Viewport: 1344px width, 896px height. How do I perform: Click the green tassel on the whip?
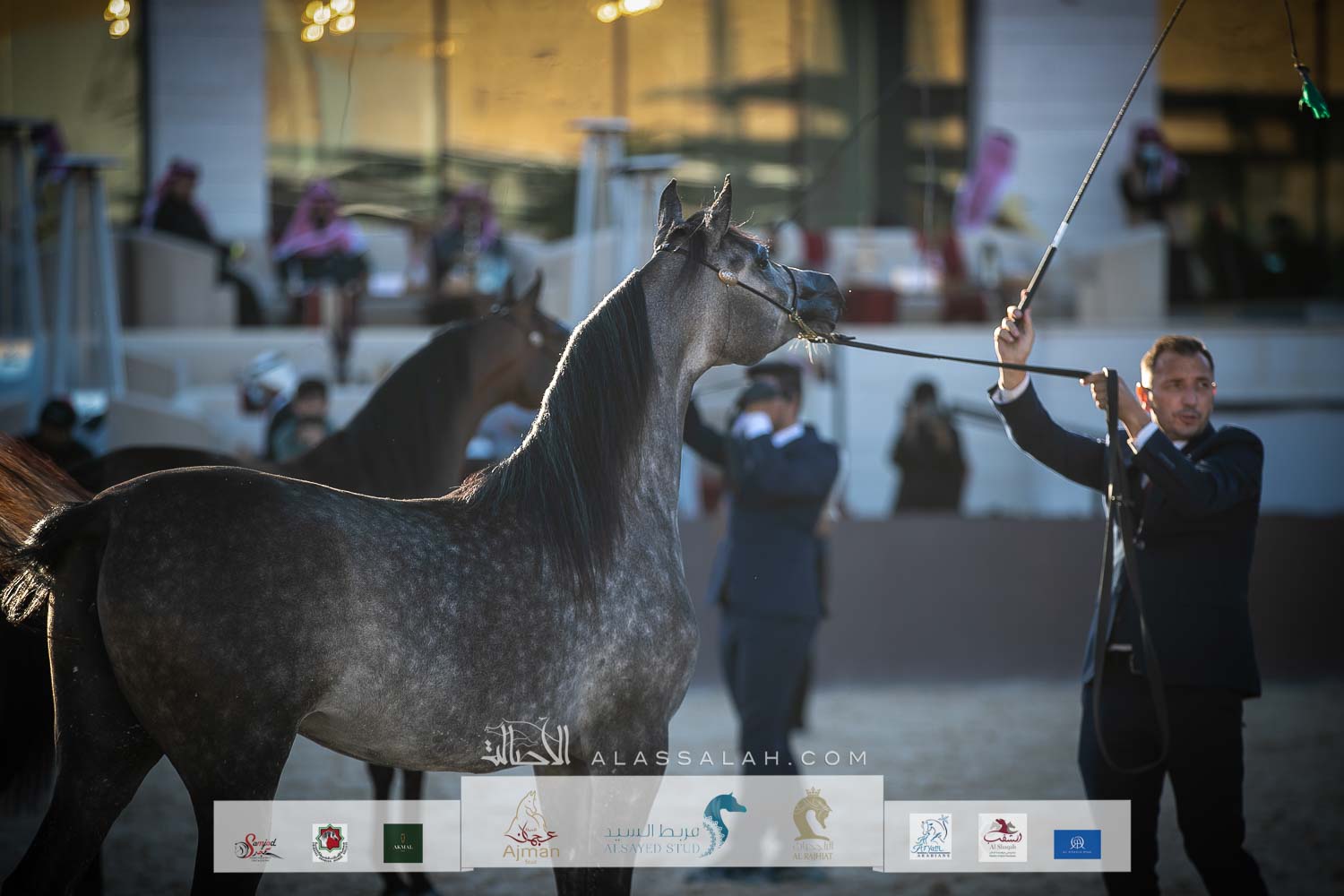point(1314,99)
